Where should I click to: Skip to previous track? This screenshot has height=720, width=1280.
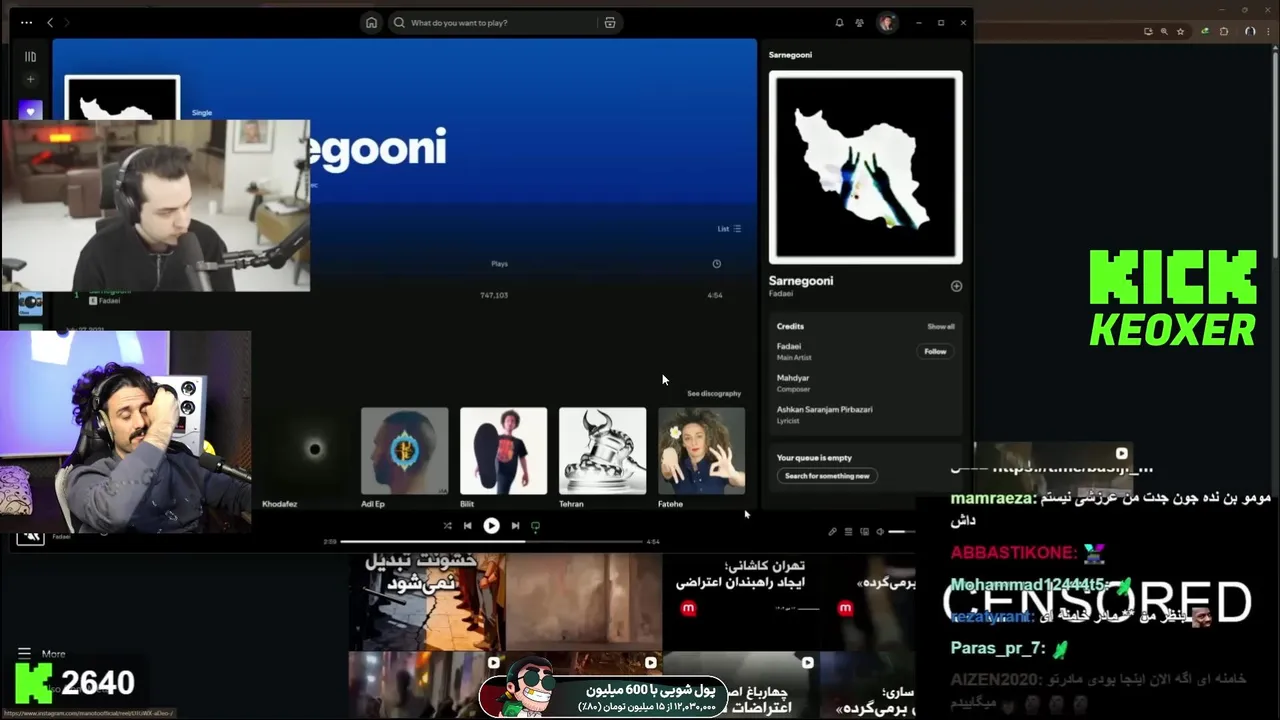(x=467, y=526)
